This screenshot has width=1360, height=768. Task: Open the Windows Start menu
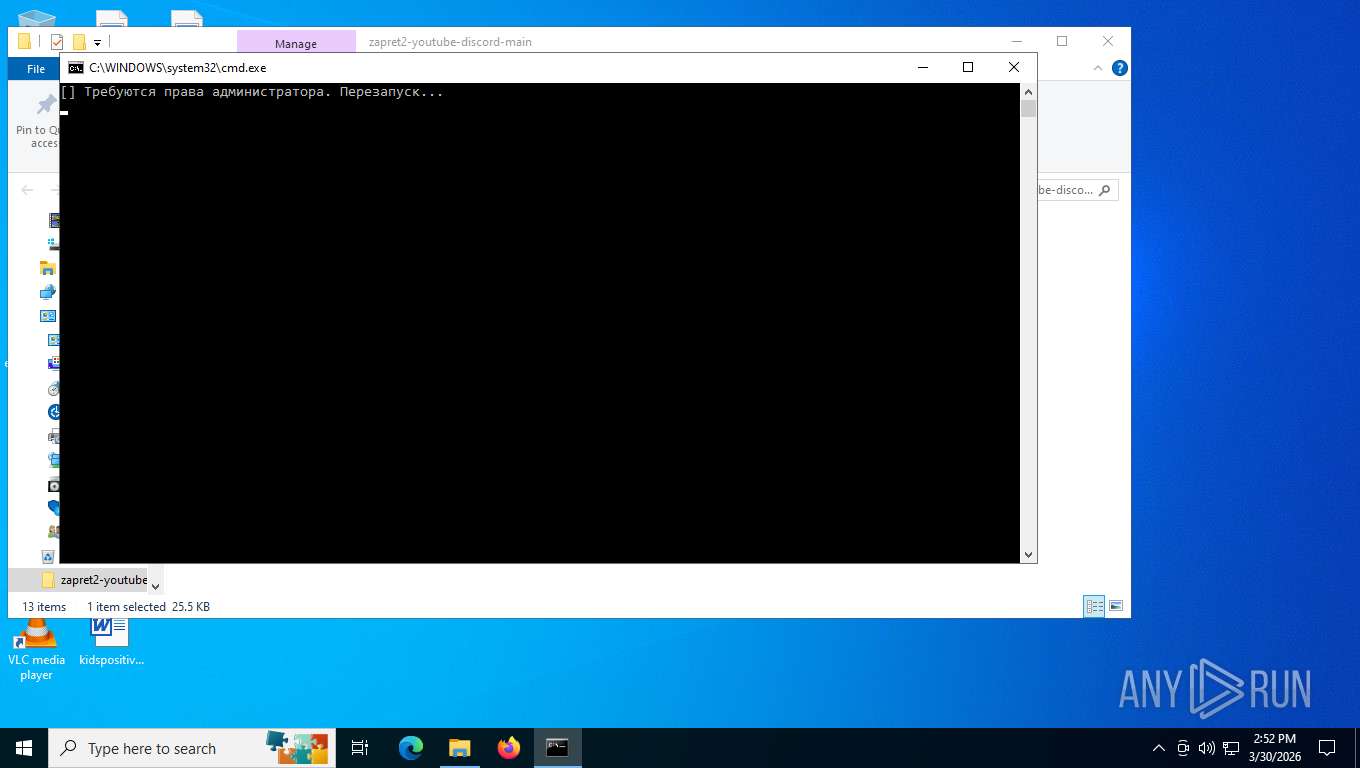(x=24, y=748)
